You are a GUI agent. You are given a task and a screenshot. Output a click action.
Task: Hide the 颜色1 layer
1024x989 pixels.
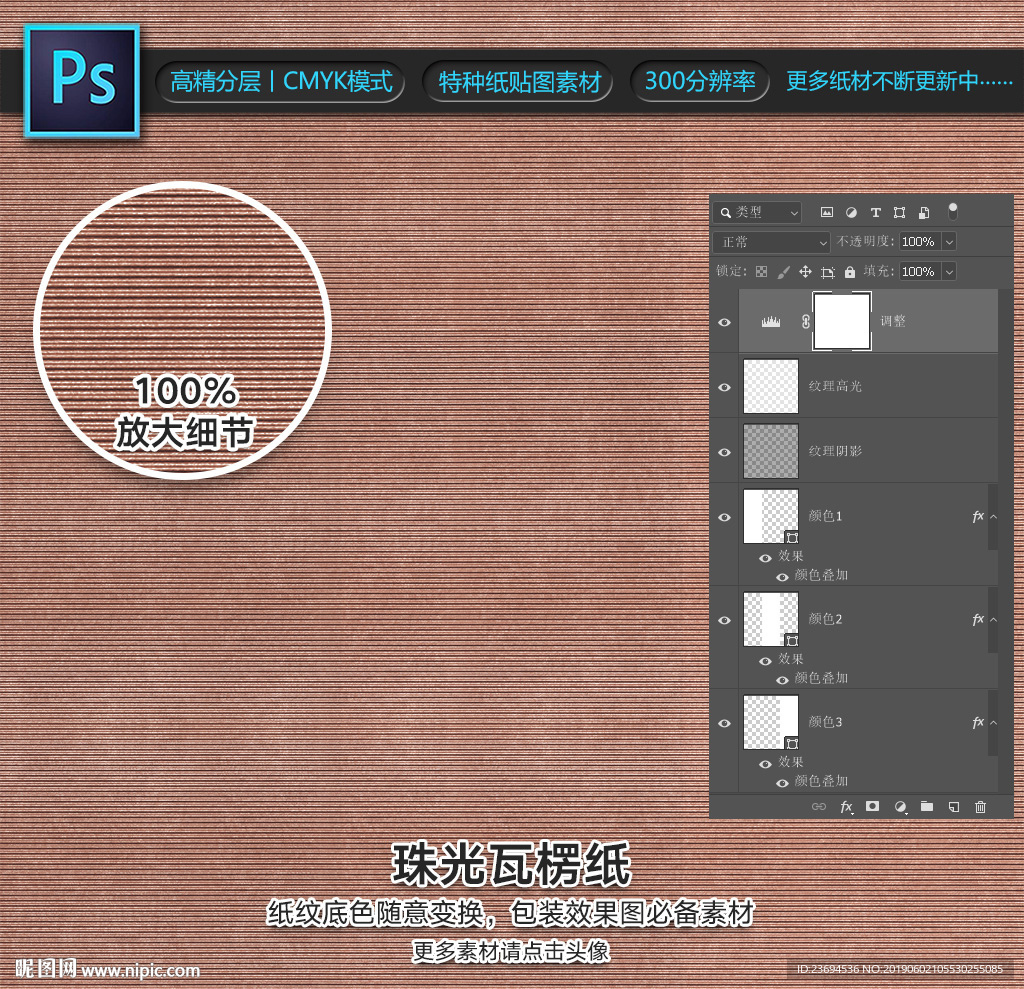724,517
